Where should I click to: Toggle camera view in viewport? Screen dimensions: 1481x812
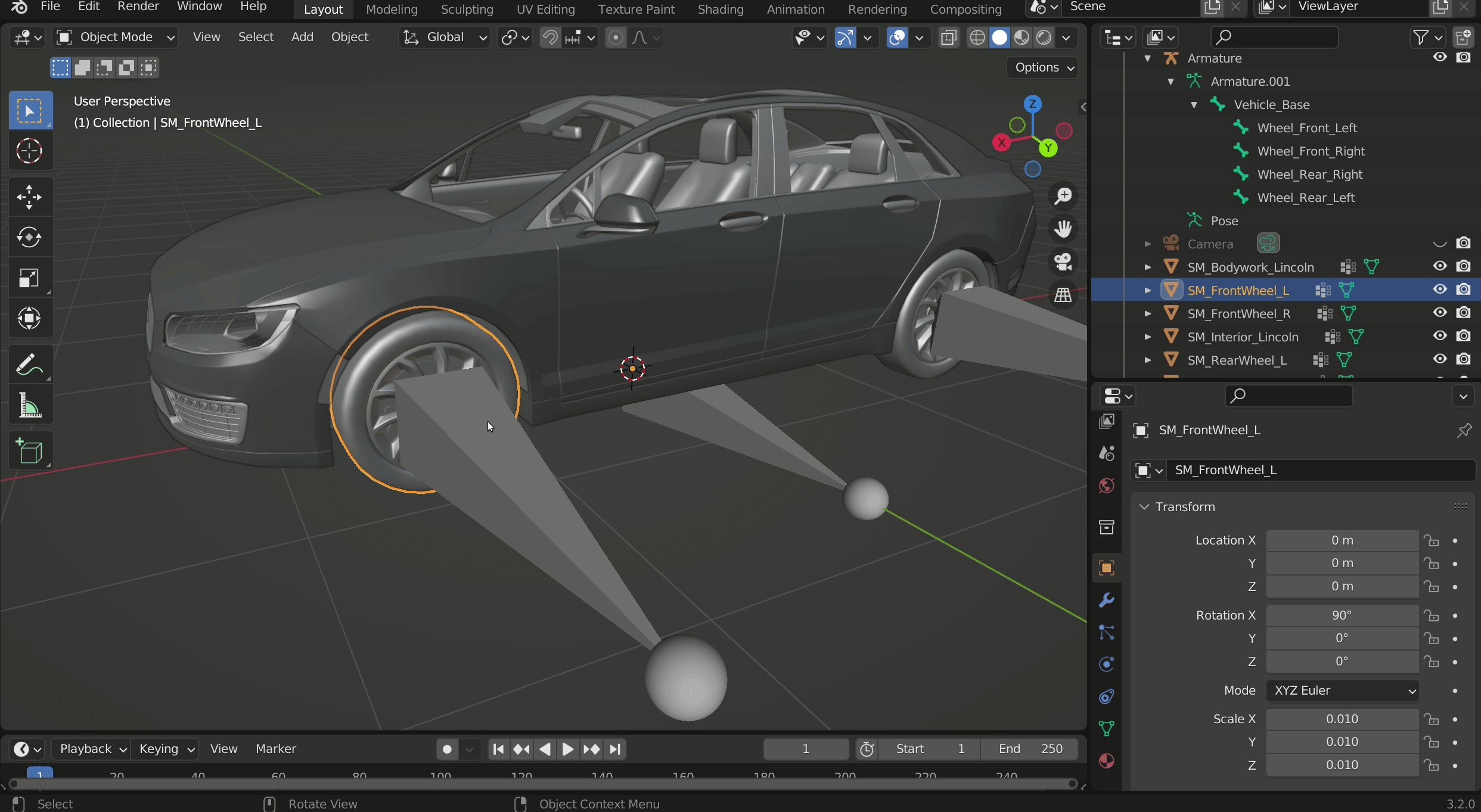point(1063,262)
